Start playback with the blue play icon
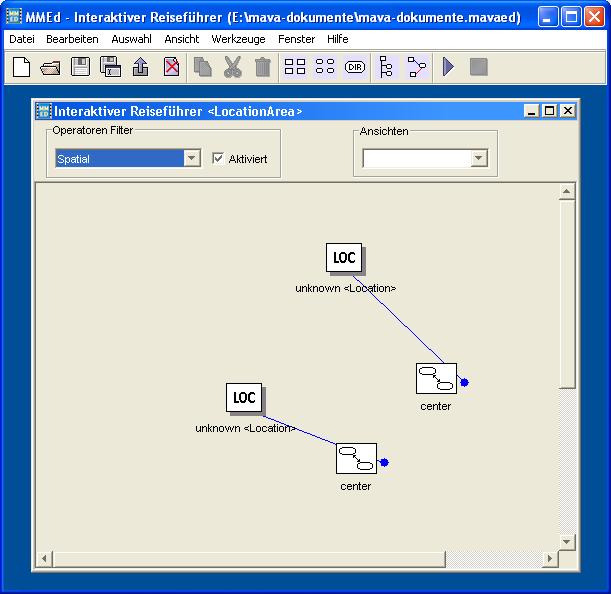This screenshot has width=611, height=594. [x=449, y=67]
